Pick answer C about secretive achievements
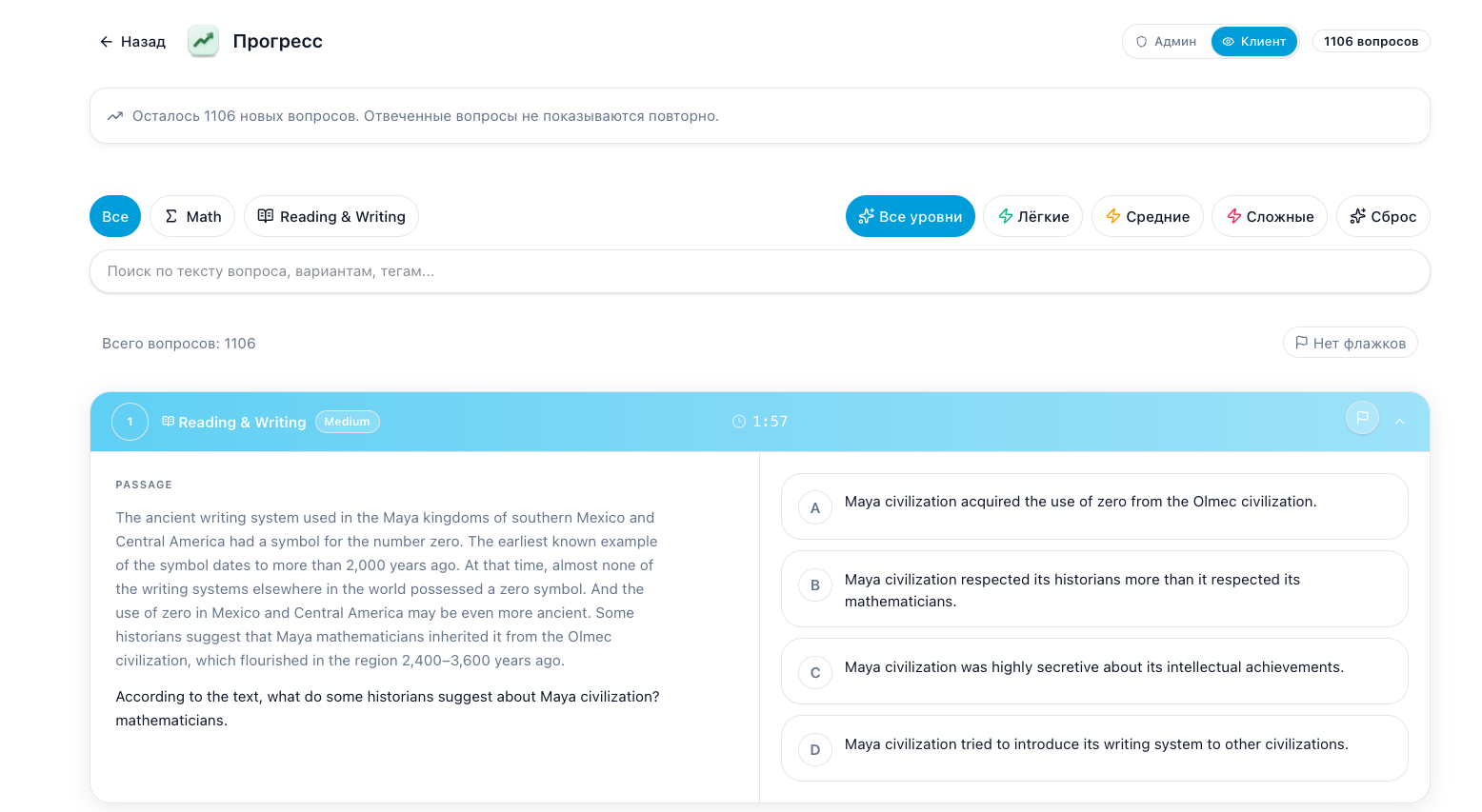Screen dimensions: 1482x812 [x=1093, y=671]
